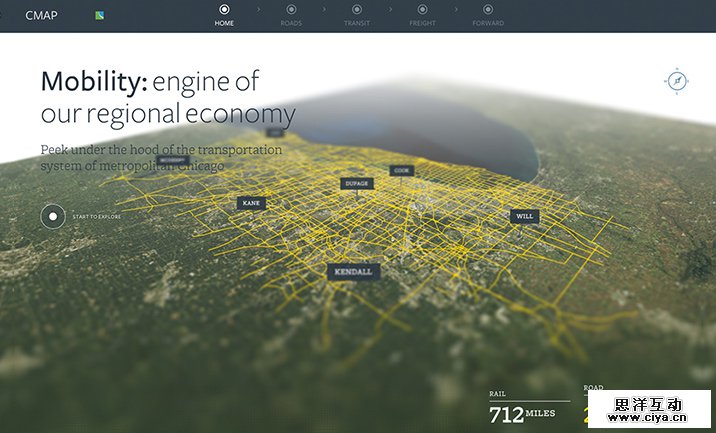Select the KENDALL county marker
Viewport: 716px width, 433px height.
tap(353, 272)
